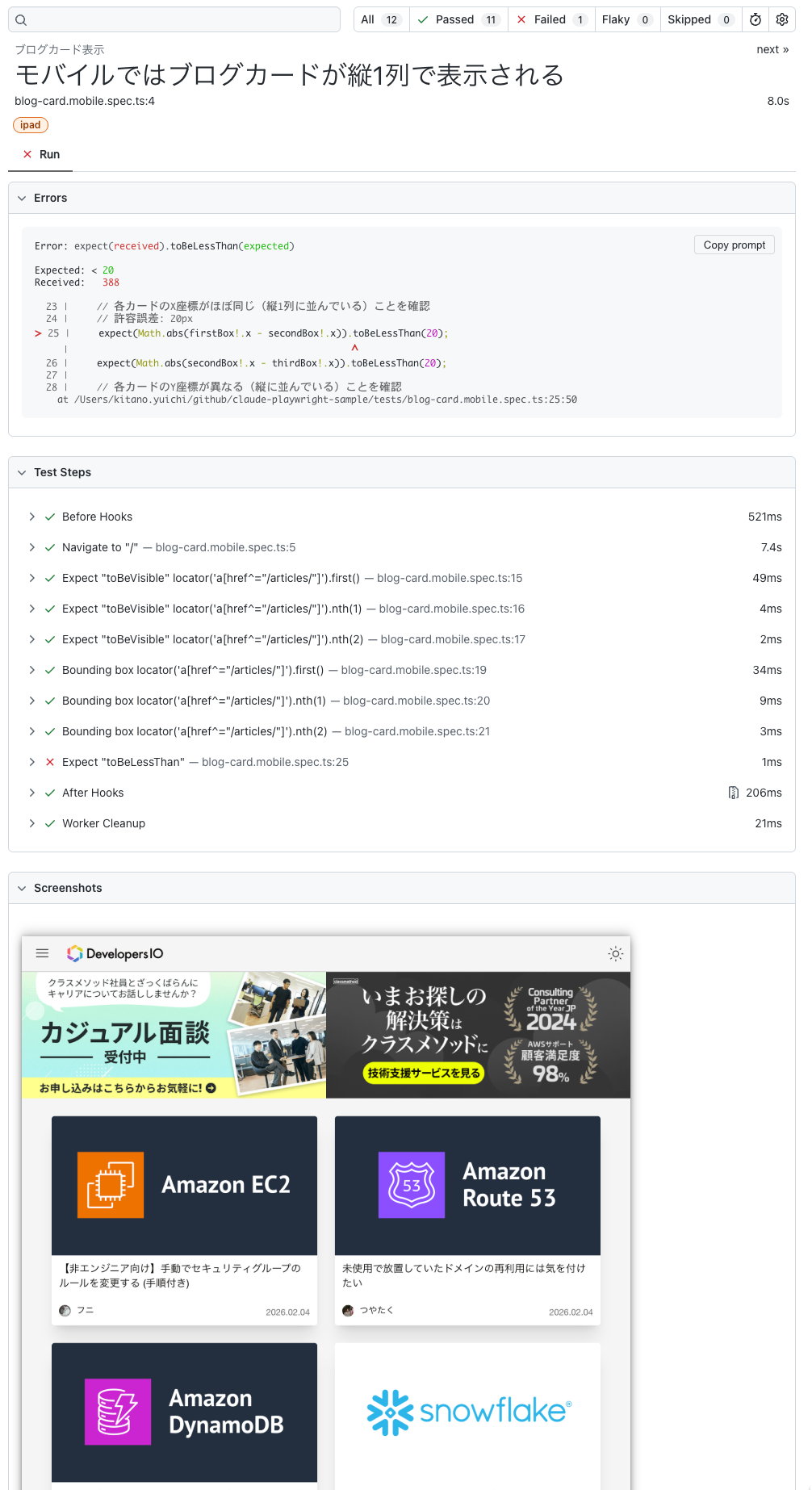Click the timer icon in filter bar
Screen dimensions: 812x1490
755,19
